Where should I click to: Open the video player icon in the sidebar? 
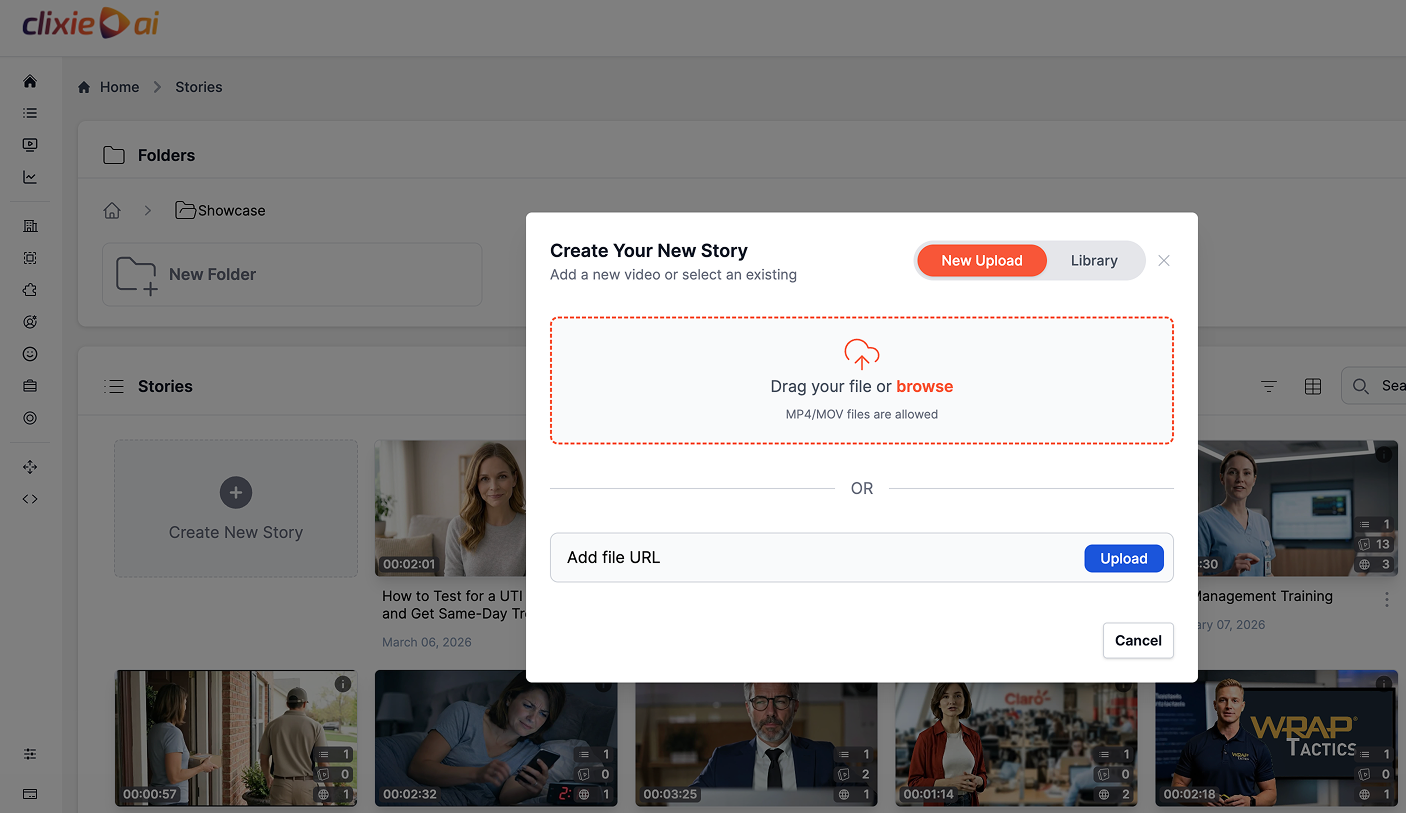click(30, 145)
